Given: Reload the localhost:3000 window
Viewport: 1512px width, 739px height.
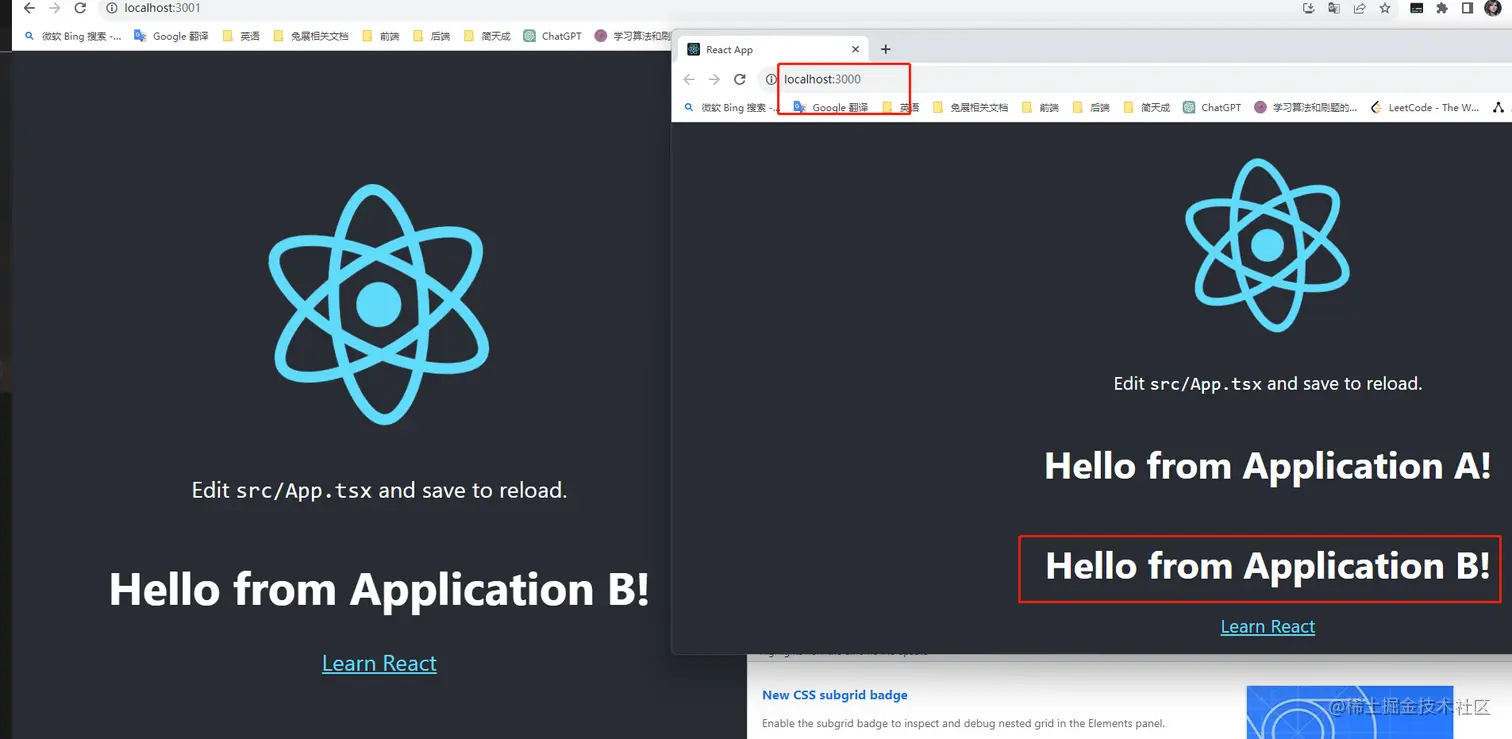Looking at the screenshot, I should [740, 79].
